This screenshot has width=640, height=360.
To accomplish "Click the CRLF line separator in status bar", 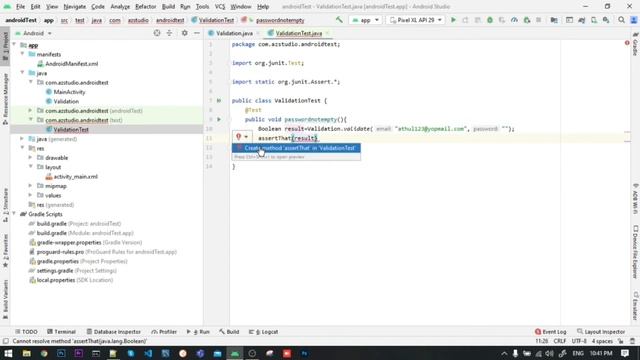I will coord(560,341).
